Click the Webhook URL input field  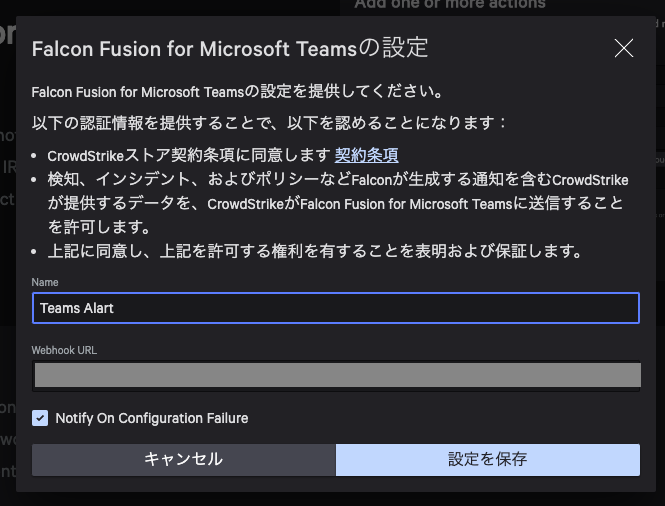tap(336, 375)
